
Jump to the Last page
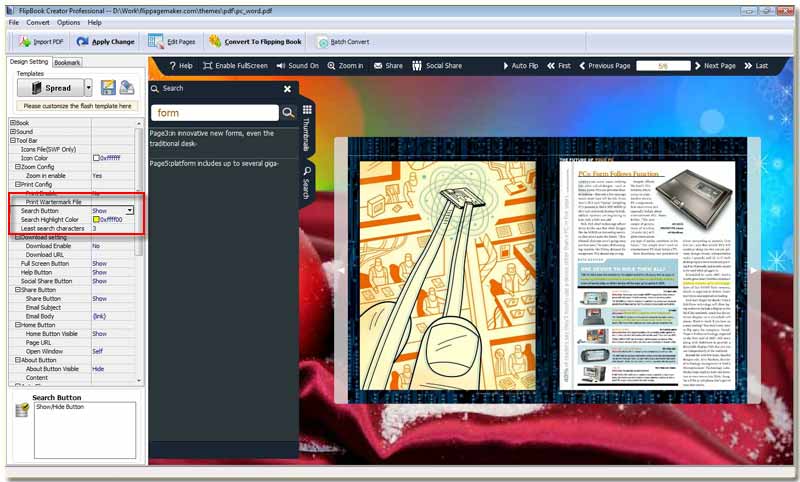pyautogui.click(x=756, y=66)
